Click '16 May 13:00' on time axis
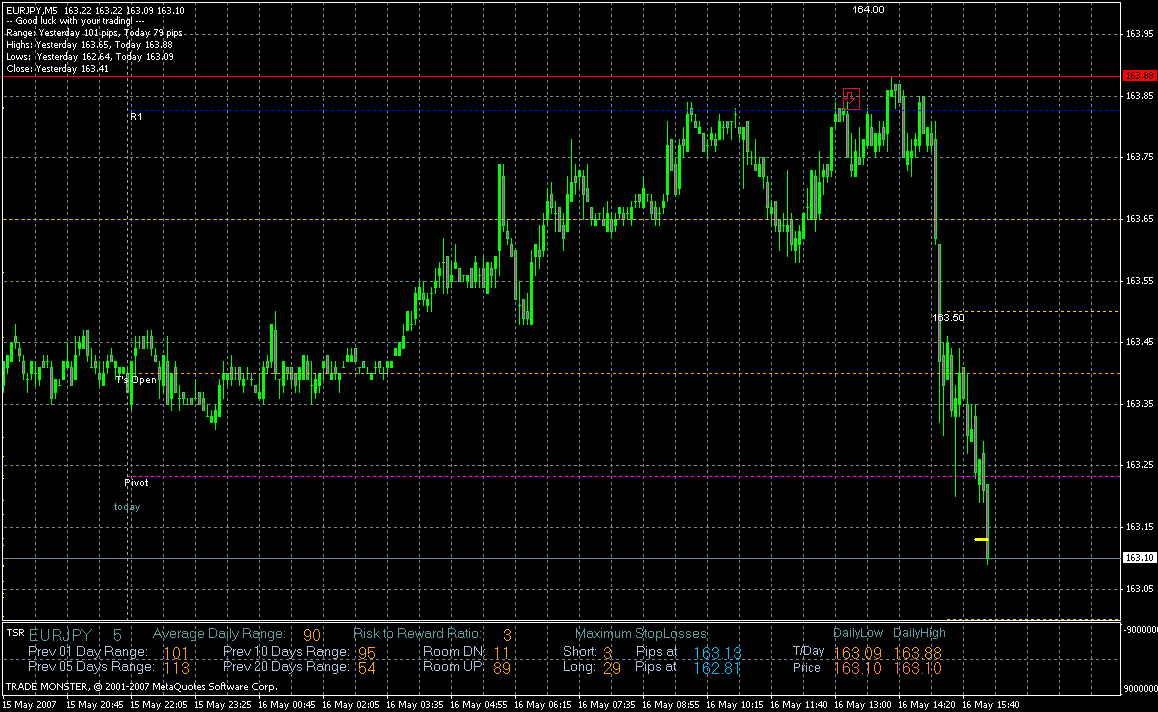 [861, 705]
